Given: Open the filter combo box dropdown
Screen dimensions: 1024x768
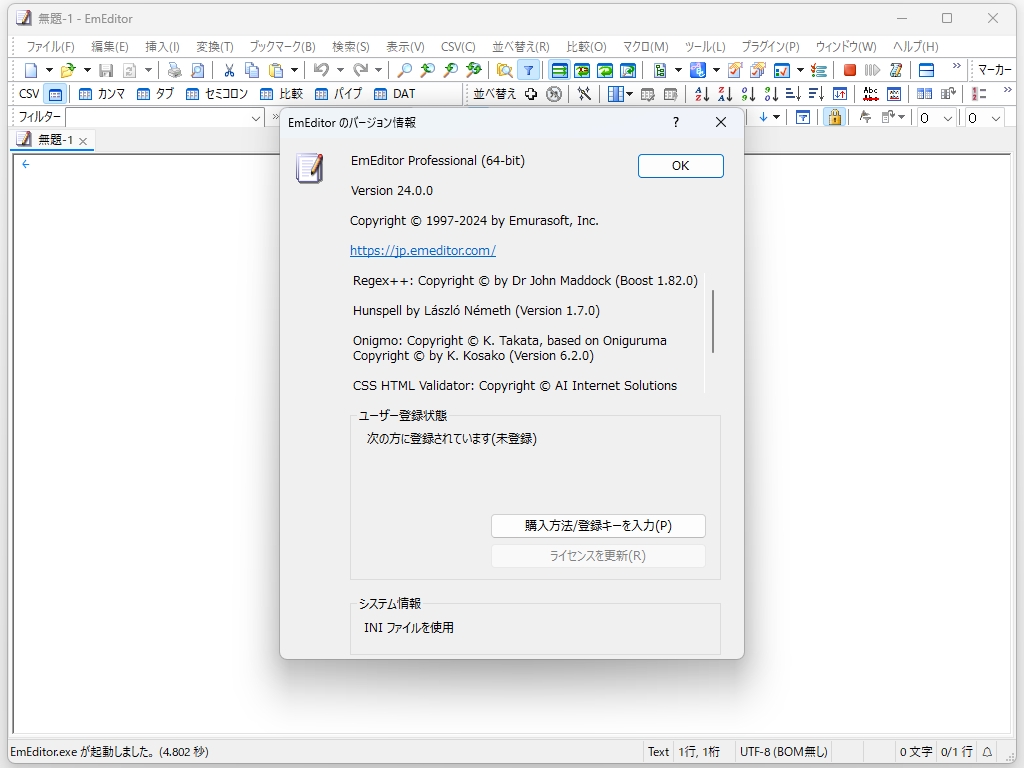Looking at the screenshot, I should [258, 117].
